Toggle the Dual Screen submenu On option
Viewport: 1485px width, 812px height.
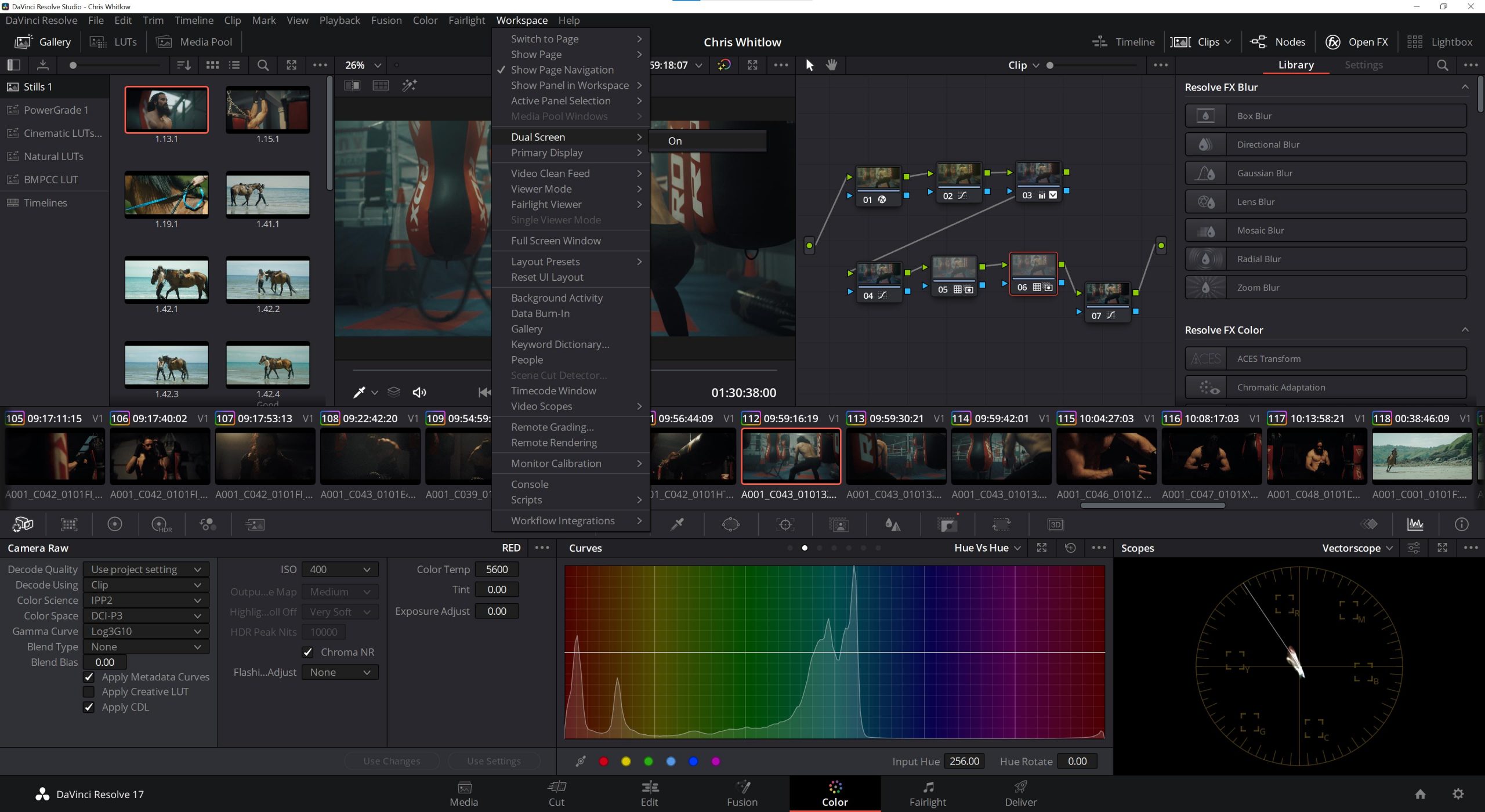[x=675, y=140]
